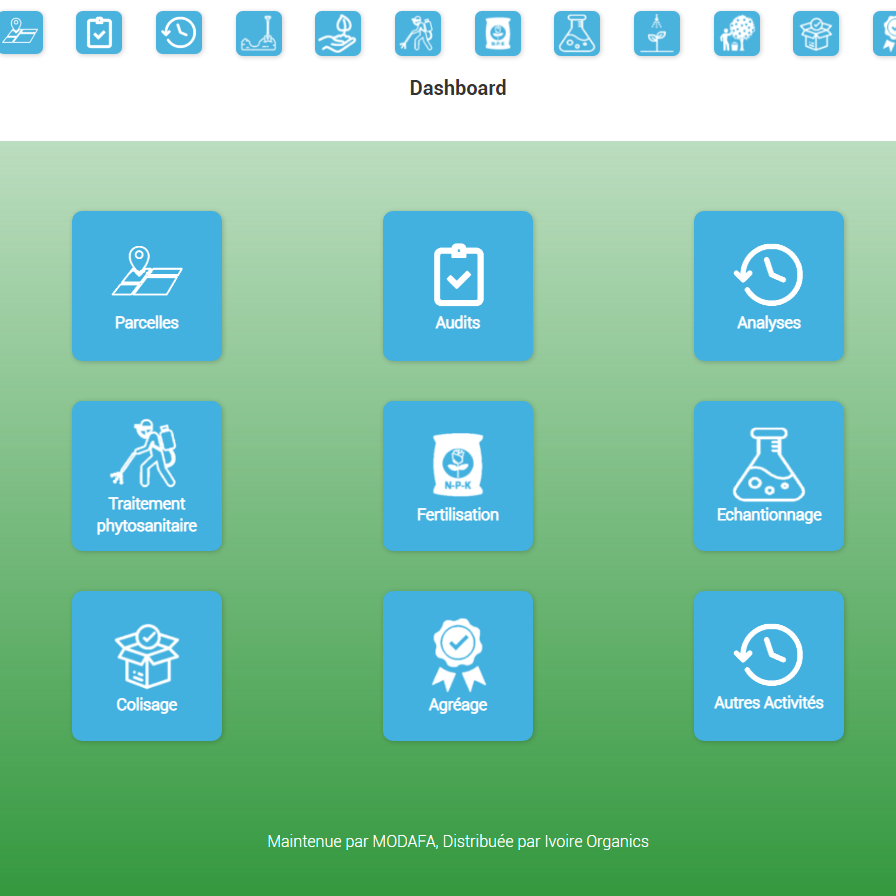Screen dimensions: 896x896
Task: Click the shovel digging icon in top bar
Action: point(259,33)
